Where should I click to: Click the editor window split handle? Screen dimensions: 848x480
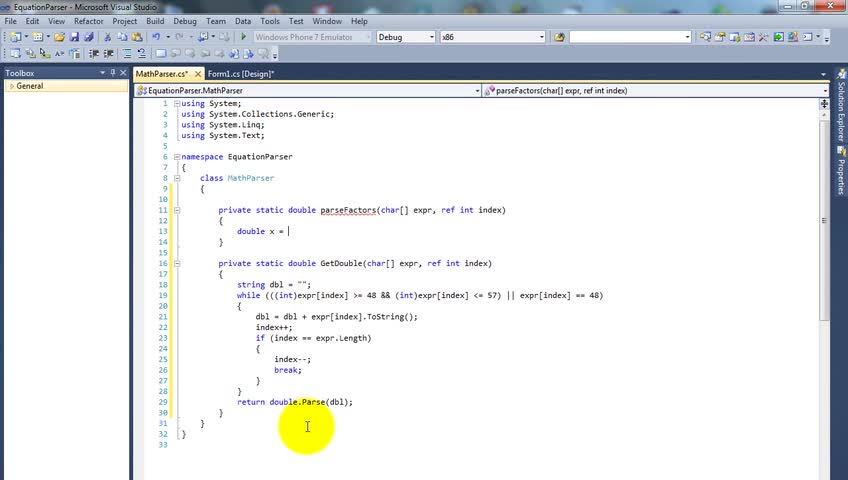click(824, 103)
